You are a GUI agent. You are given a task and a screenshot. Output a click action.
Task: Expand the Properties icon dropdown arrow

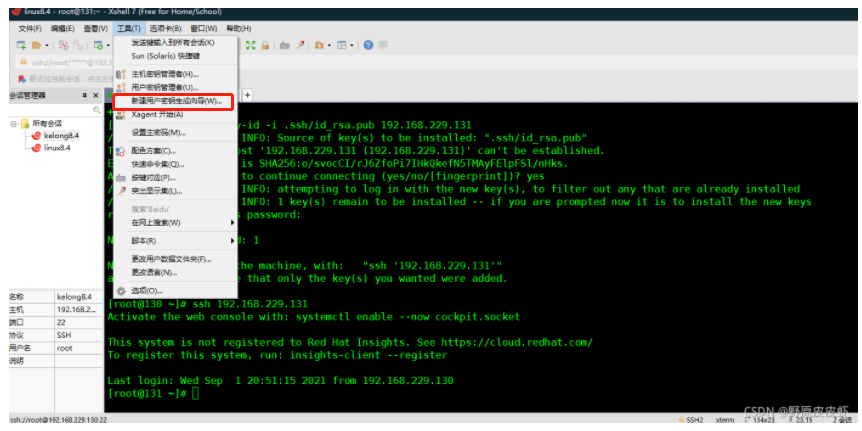click(108, 46)
